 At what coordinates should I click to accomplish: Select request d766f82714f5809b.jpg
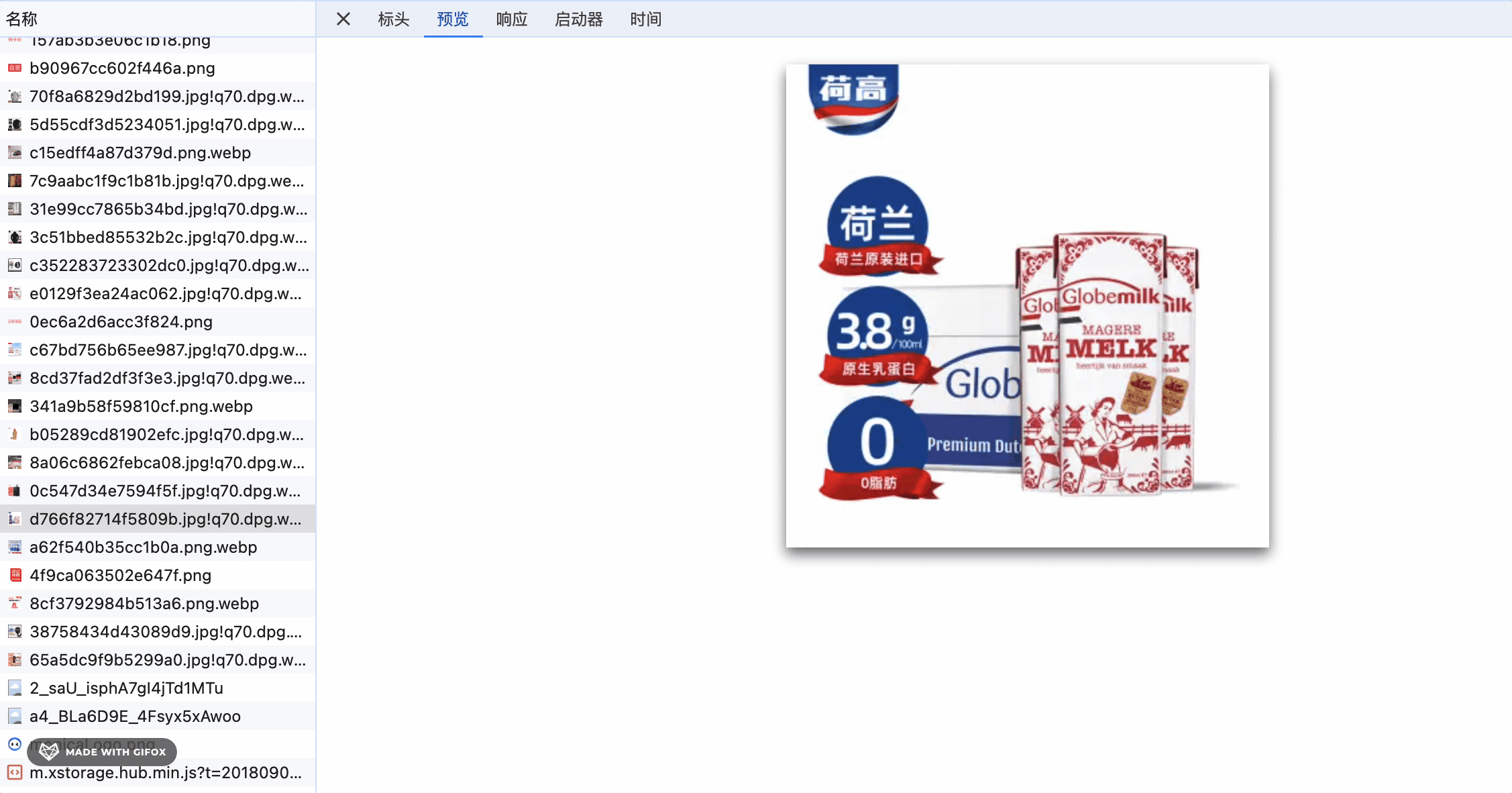[165, 519]
